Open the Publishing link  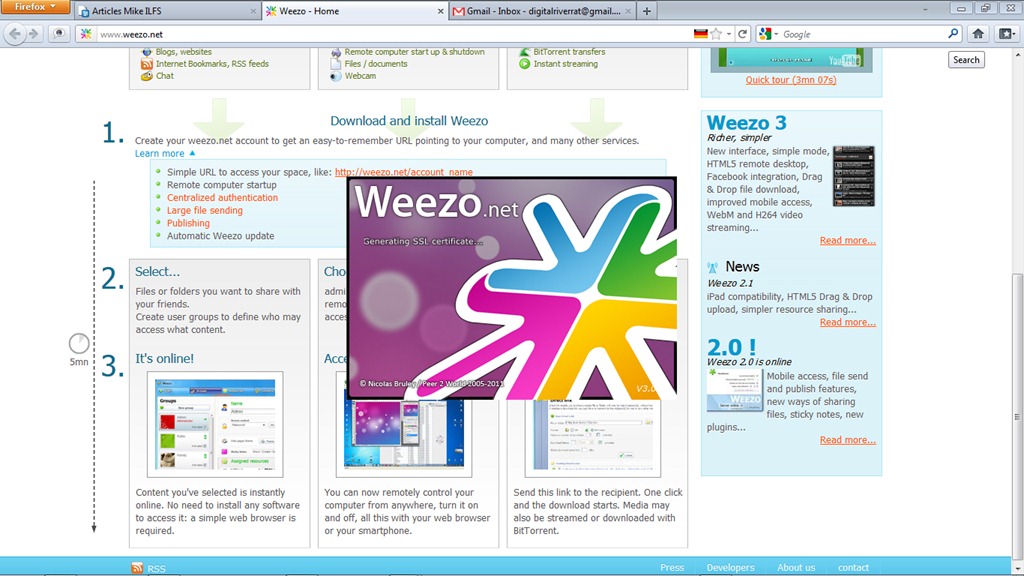(x=188, y=223)
